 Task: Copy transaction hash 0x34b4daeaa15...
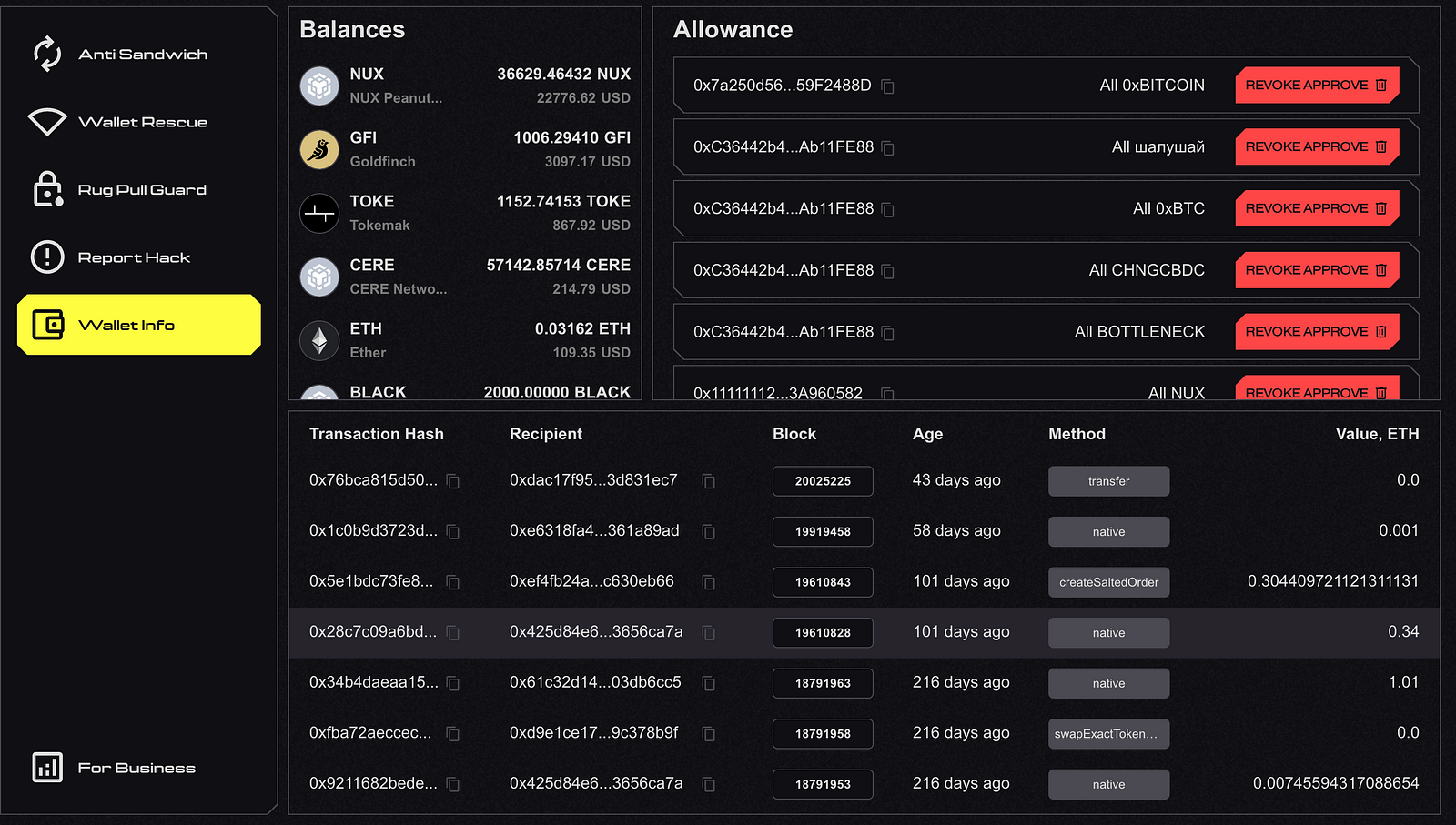coord(453,683)
